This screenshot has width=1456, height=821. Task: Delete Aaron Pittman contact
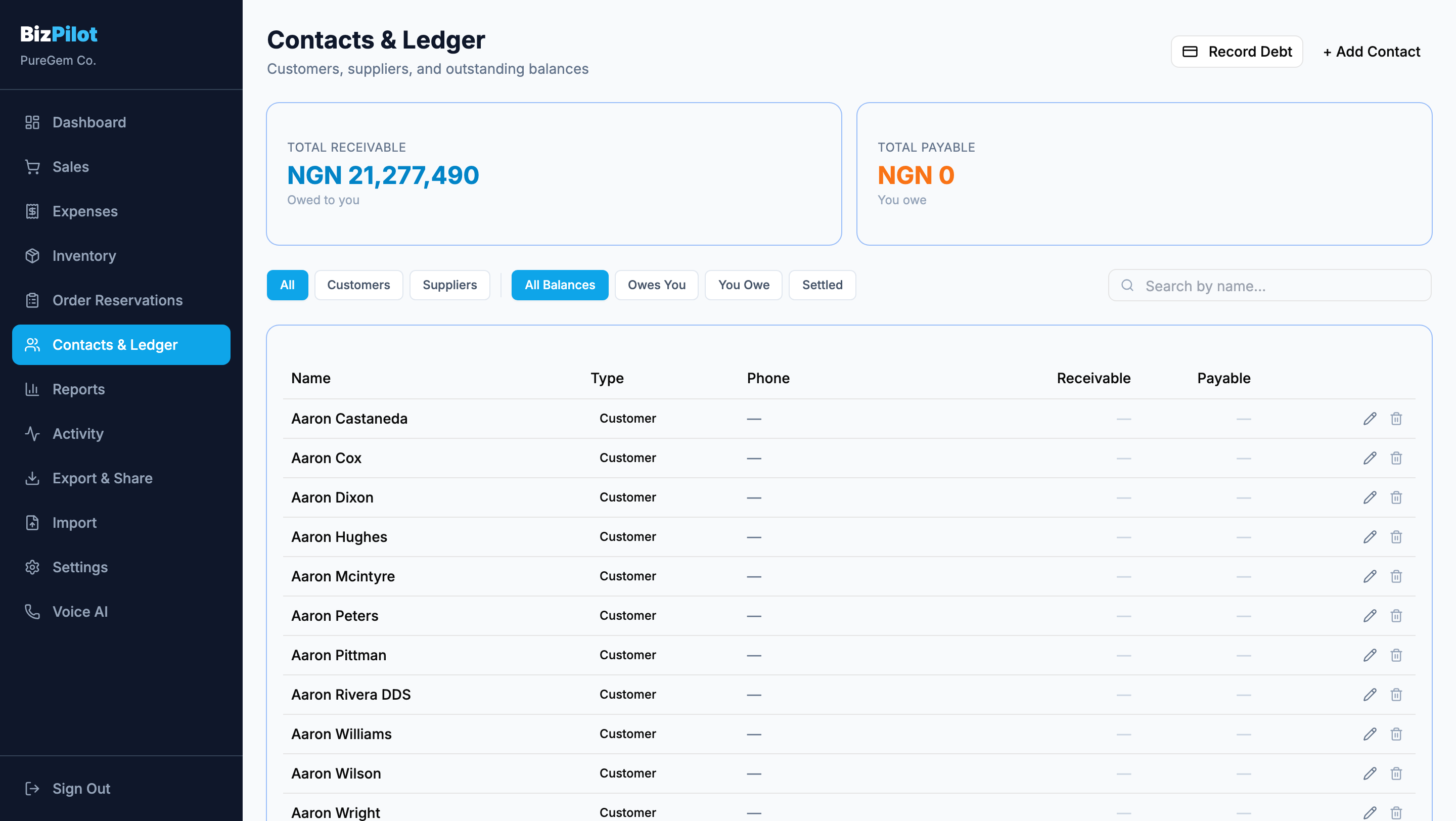[x=1396, y=656]
